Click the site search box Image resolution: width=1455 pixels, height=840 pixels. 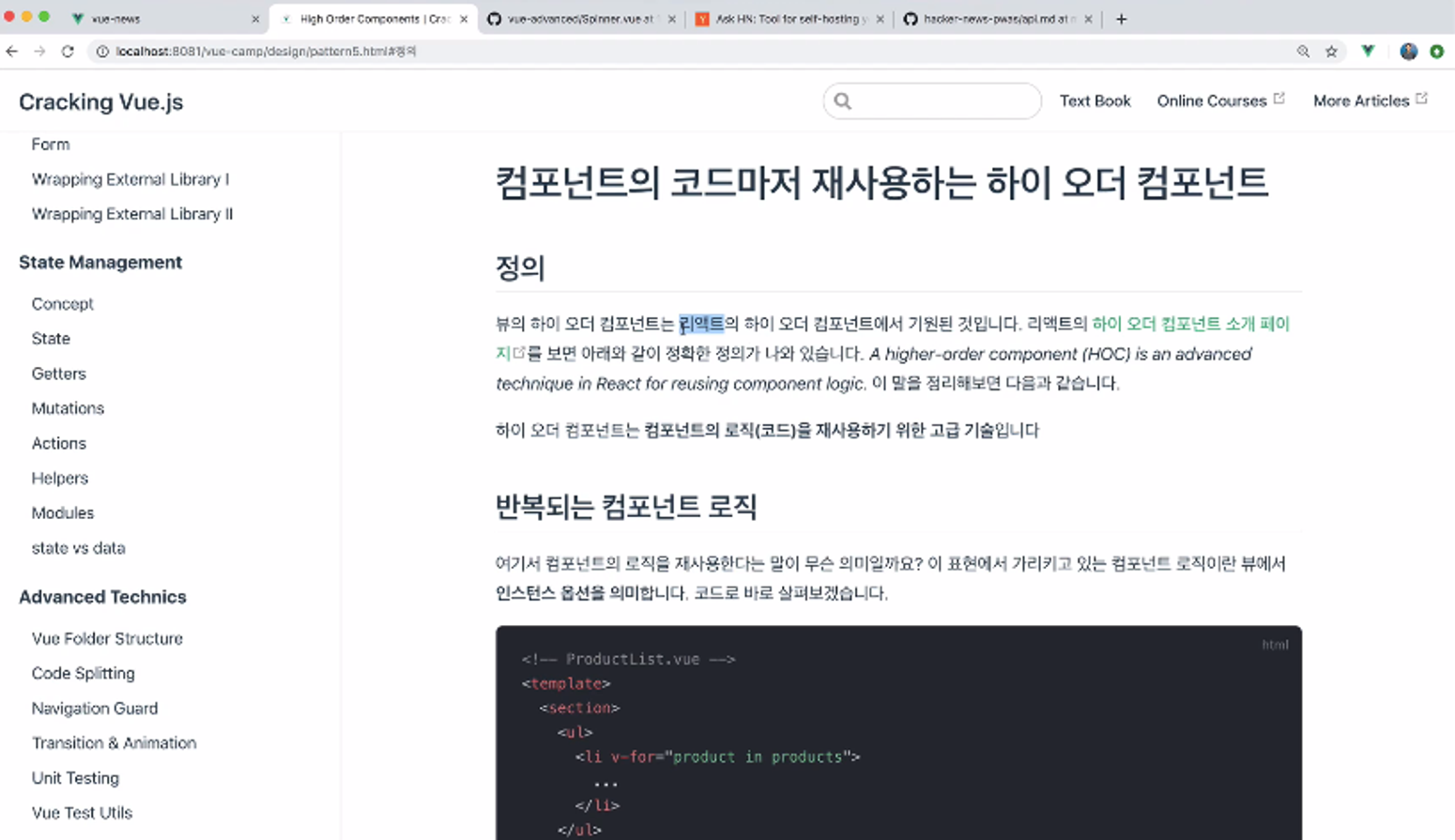[x=932, y=100]
